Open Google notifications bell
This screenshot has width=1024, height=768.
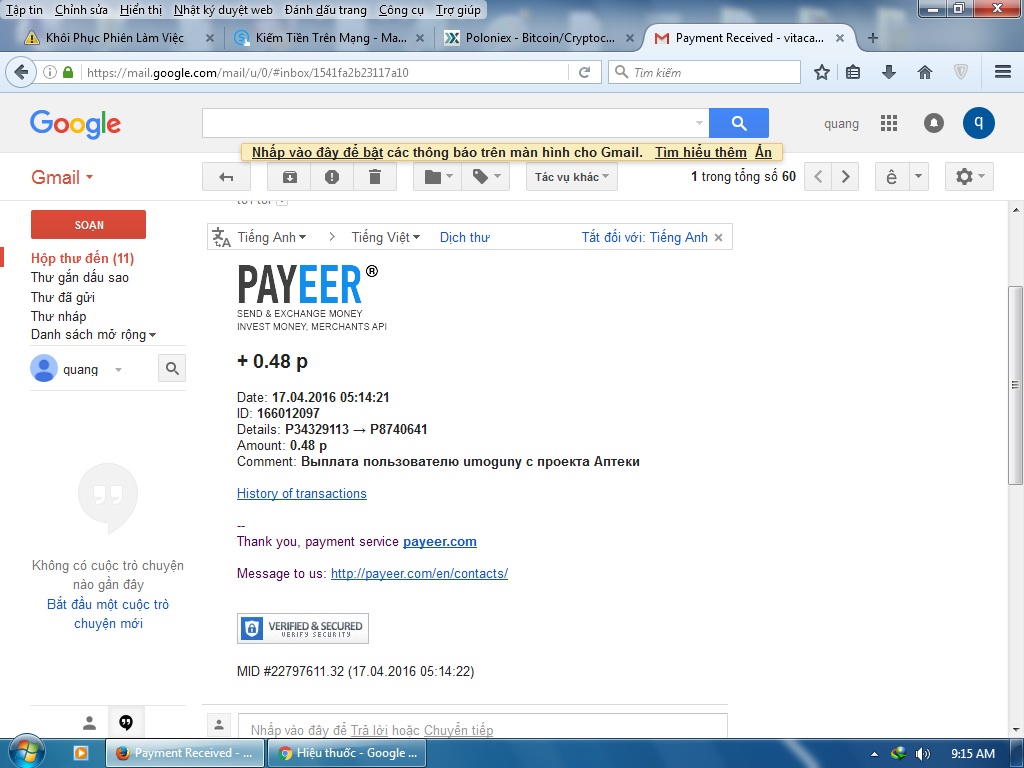coord(934,123)
